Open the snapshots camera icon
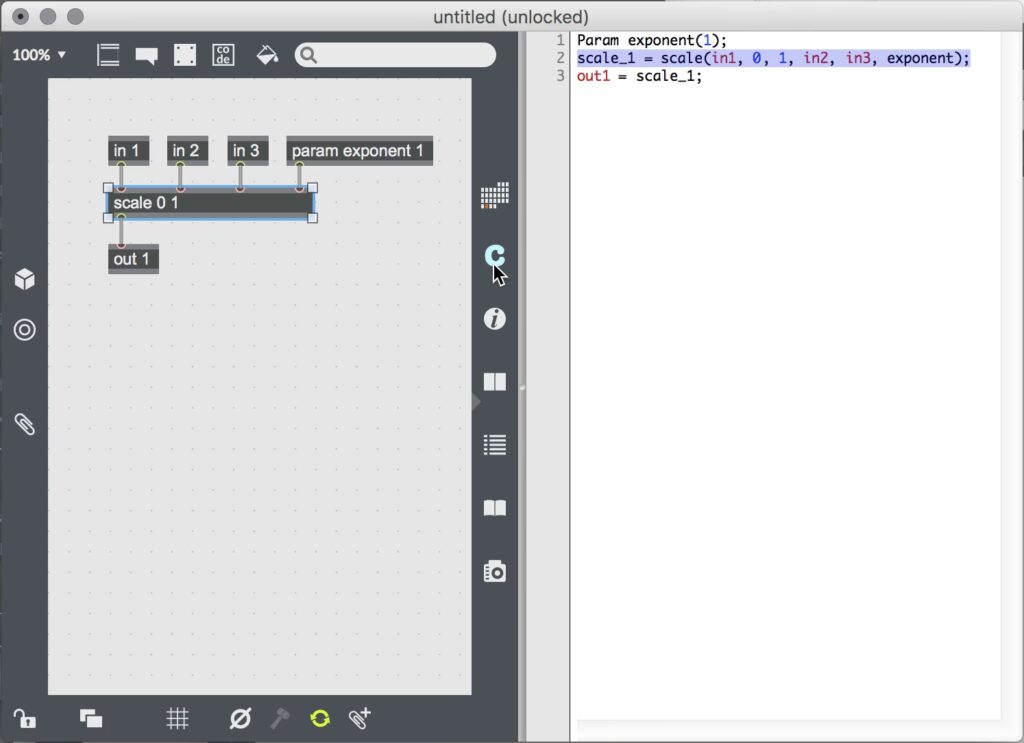The image size is (1024, 743). coord(494,571)
